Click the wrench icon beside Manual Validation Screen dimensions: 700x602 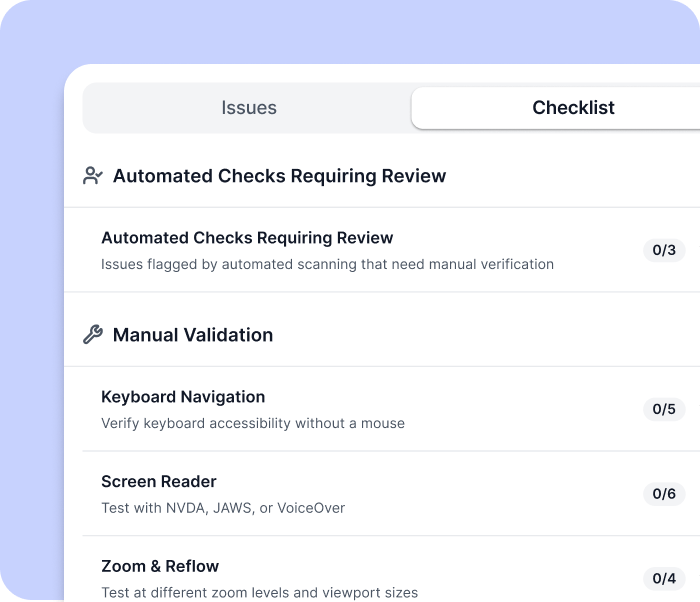(x=93, y=335)
